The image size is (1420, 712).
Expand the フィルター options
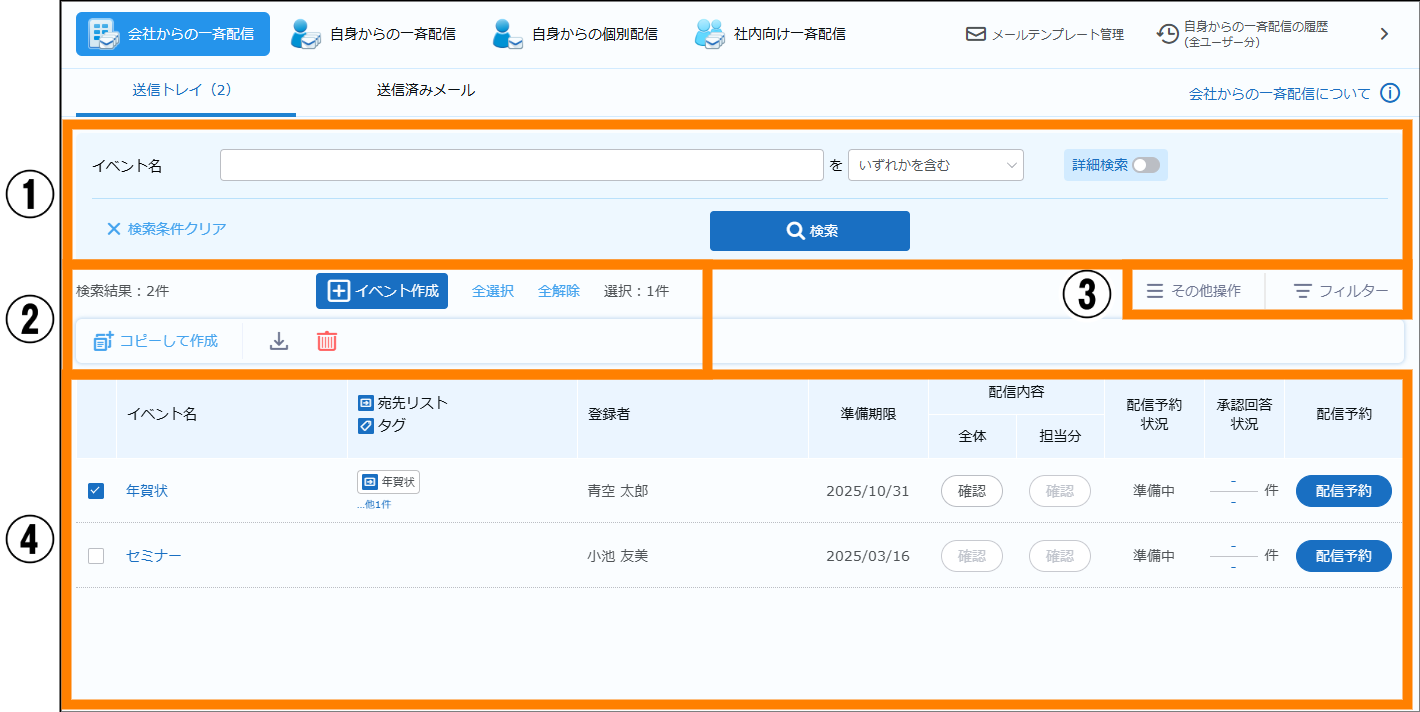point(1340,291)
